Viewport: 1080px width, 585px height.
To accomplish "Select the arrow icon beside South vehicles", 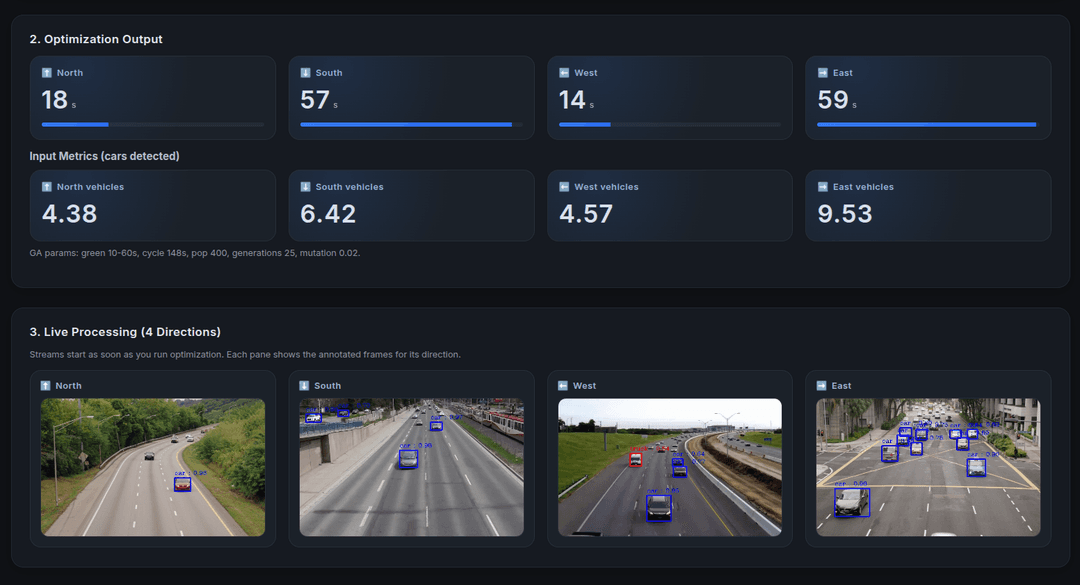I will point(304,186).
